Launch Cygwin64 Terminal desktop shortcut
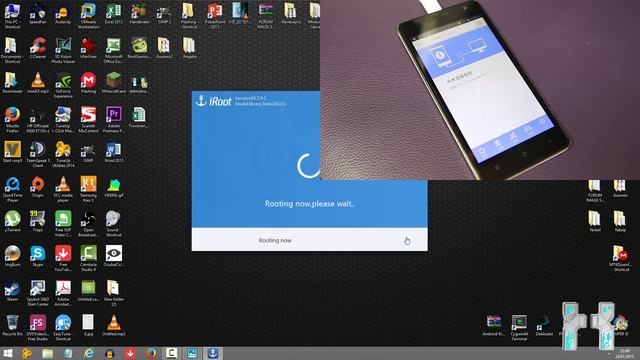640x360 pixels. click(x=519, y=328)
